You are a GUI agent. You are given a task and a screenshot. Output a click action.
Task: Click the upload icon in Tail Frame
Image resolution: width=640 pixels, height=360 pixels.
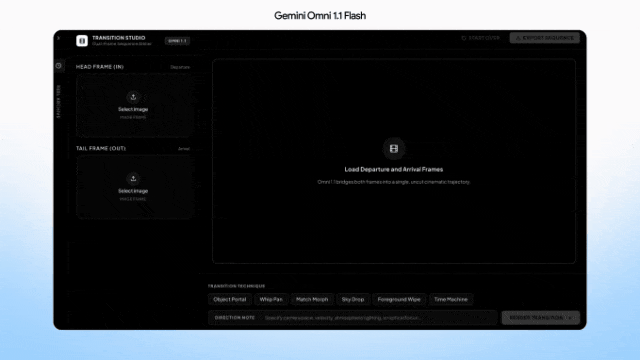pos(133,179)
